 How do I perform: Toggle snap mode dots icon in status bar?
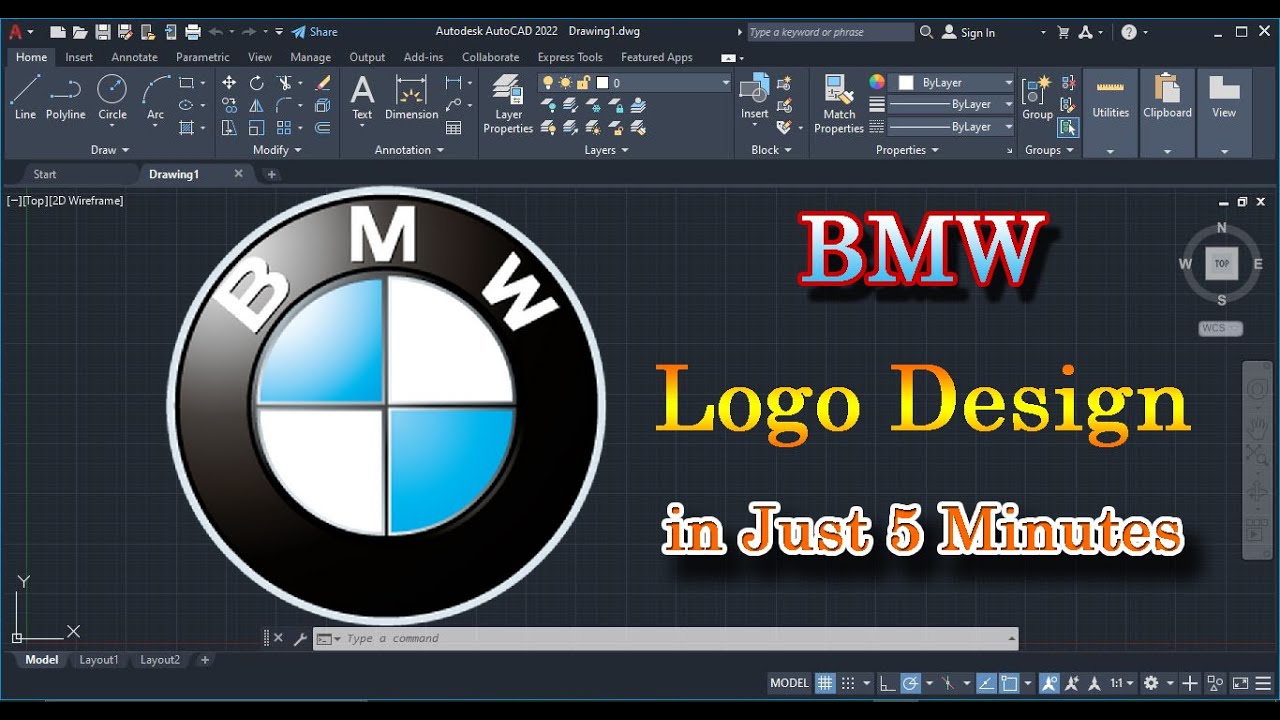click(848, 683)
